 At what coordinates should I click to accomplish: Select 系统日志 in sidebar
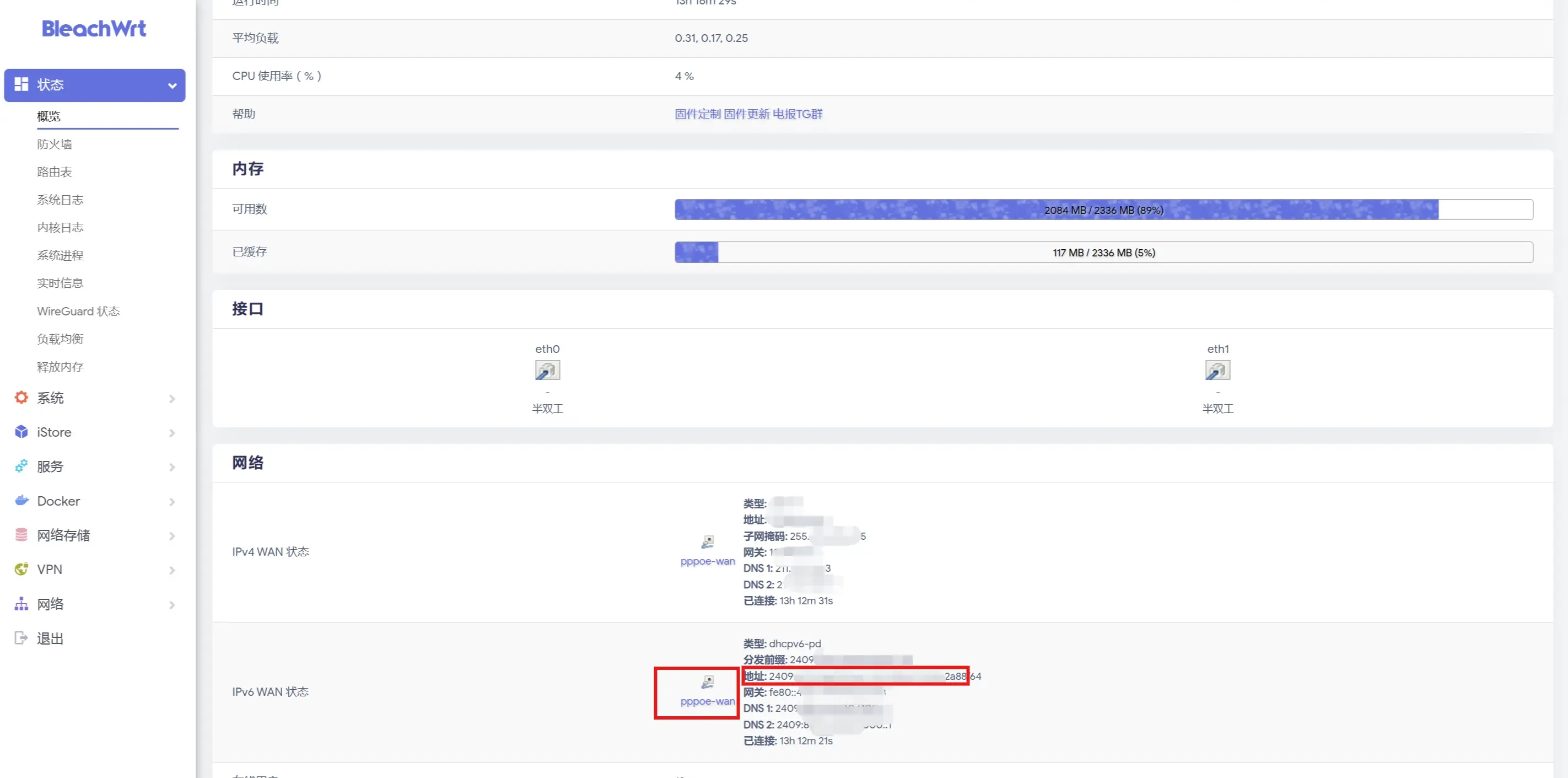[60, 200]
